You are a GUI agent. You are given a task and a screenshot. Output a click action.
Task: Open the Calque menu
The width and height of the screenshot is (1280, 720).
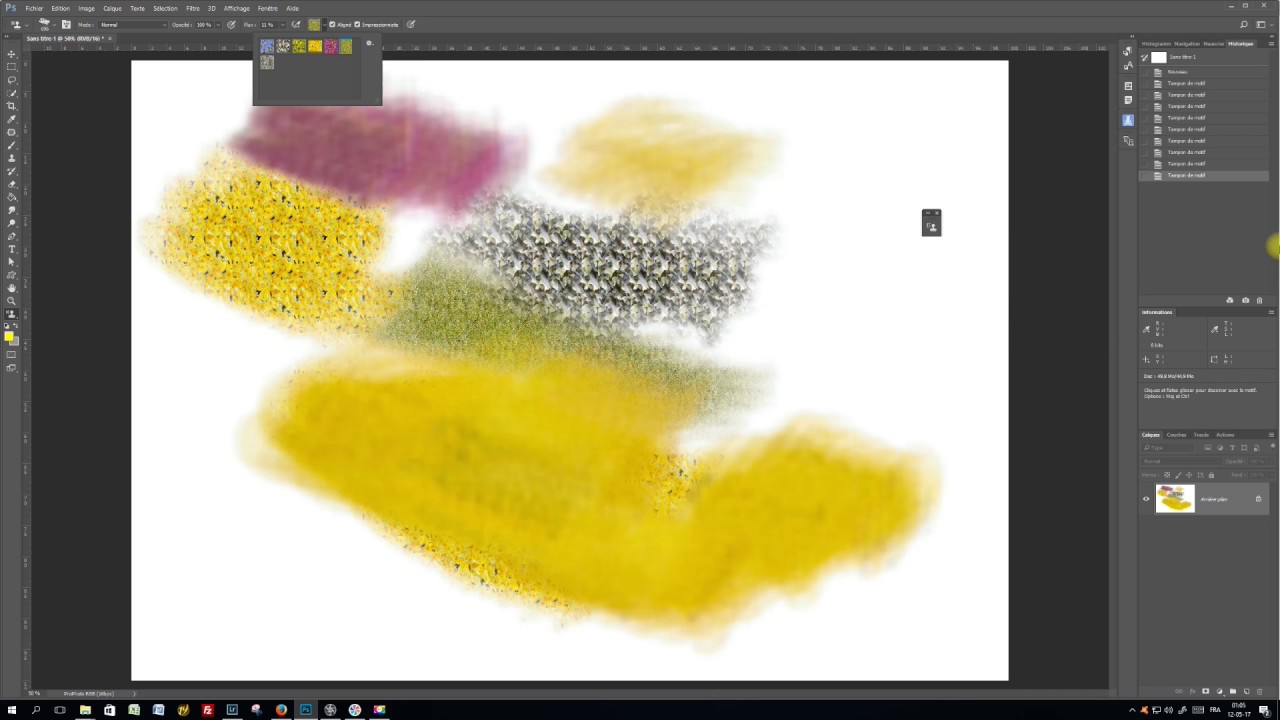tap(112, 8)
